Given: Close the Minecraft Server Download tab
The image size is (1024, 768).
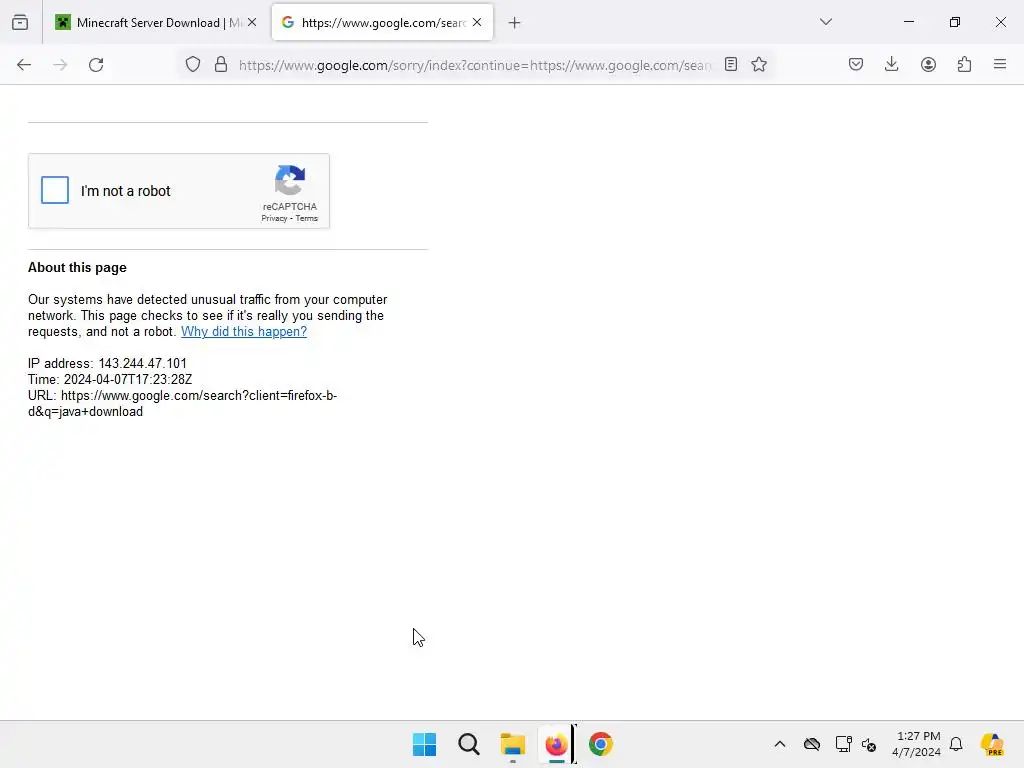Looking at the screenshot, I should point(252,23).
